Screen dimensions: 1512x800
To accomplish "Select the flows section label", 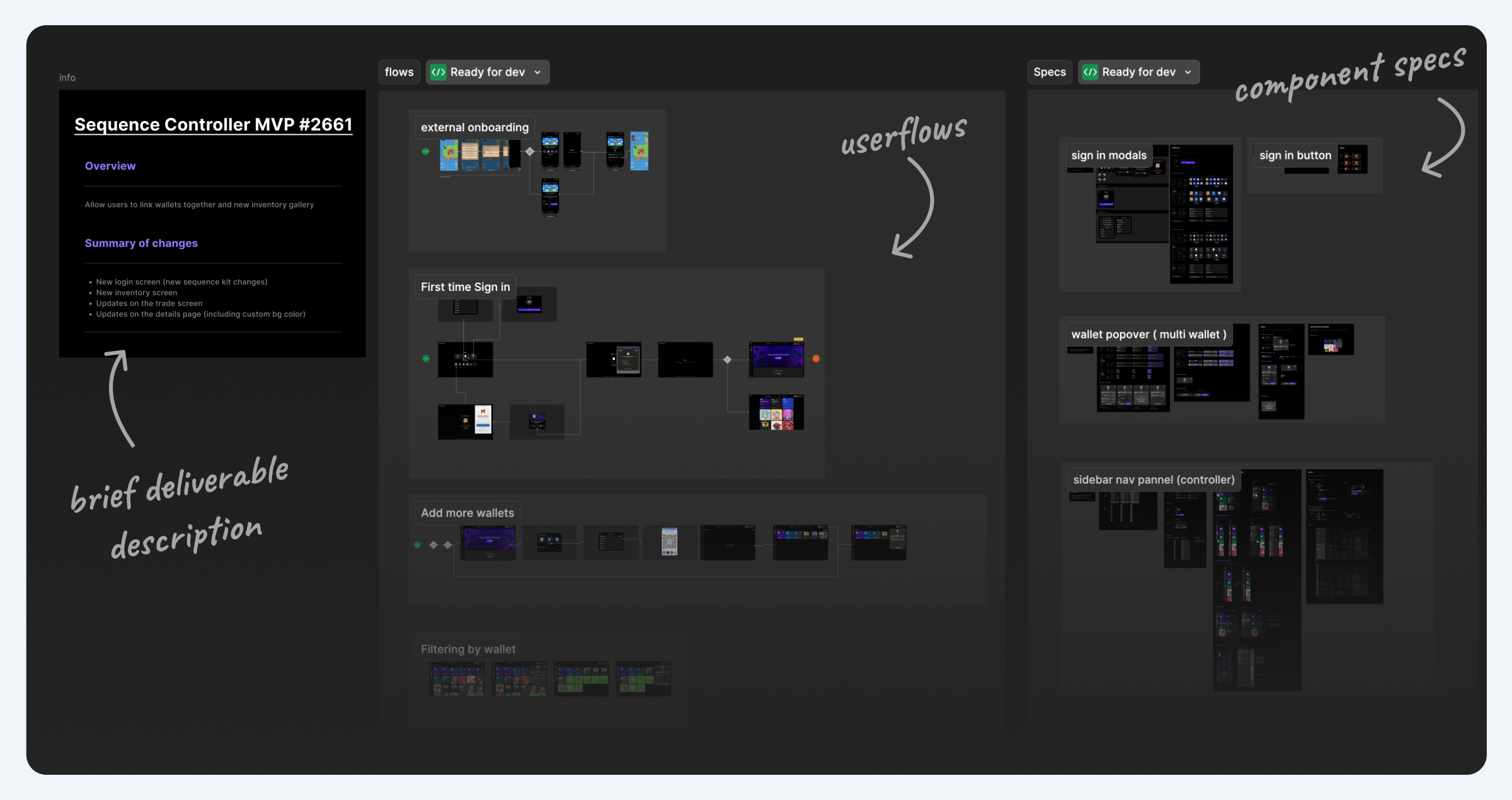I will pos(399,72).
